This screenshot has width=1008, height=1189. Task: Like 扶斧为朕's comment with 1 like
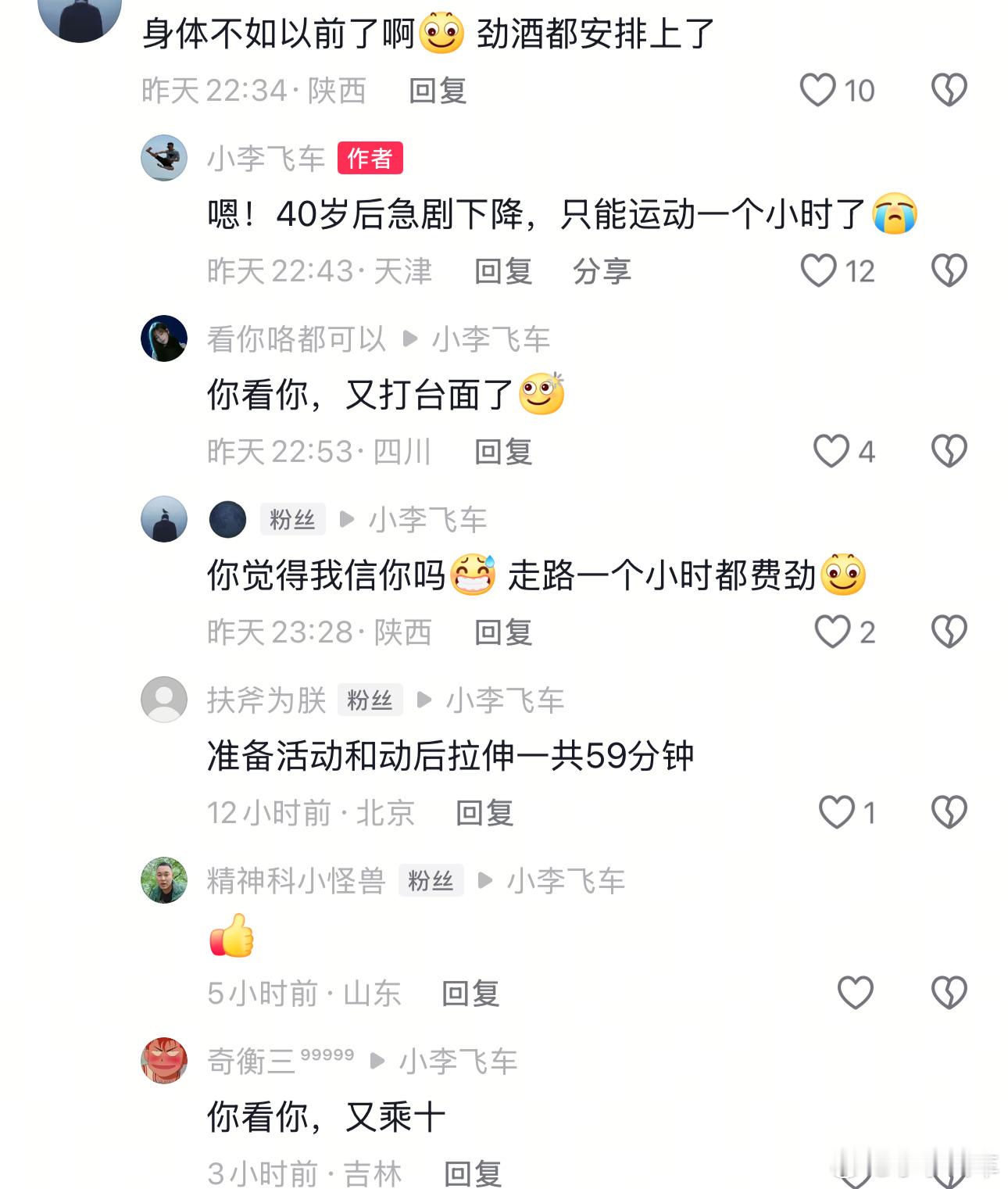coord(836,812)
